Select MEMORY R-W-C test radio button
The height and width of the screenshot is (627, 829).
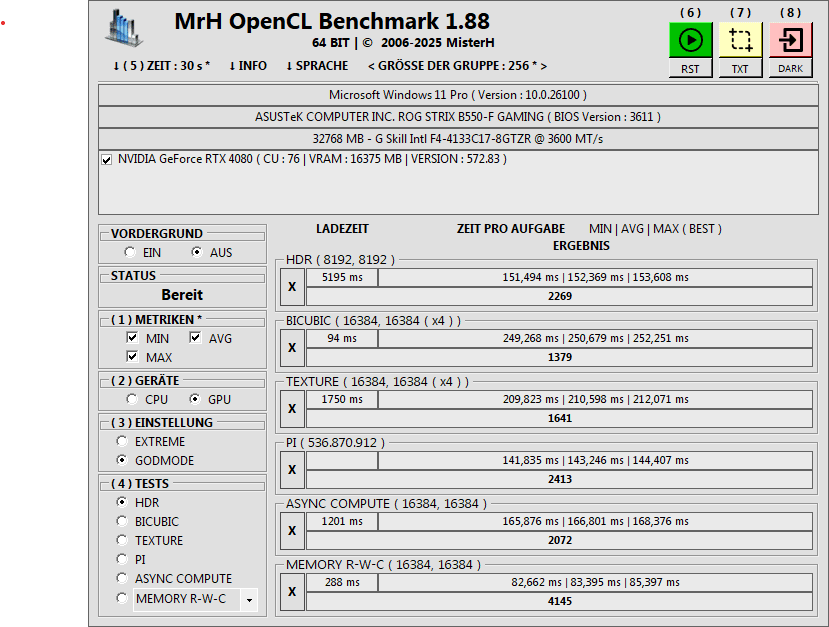122,598
